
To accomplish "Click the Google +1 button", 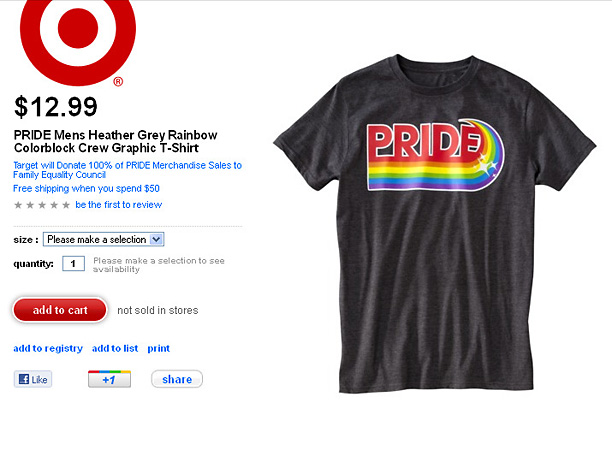I will click(109, 379).
